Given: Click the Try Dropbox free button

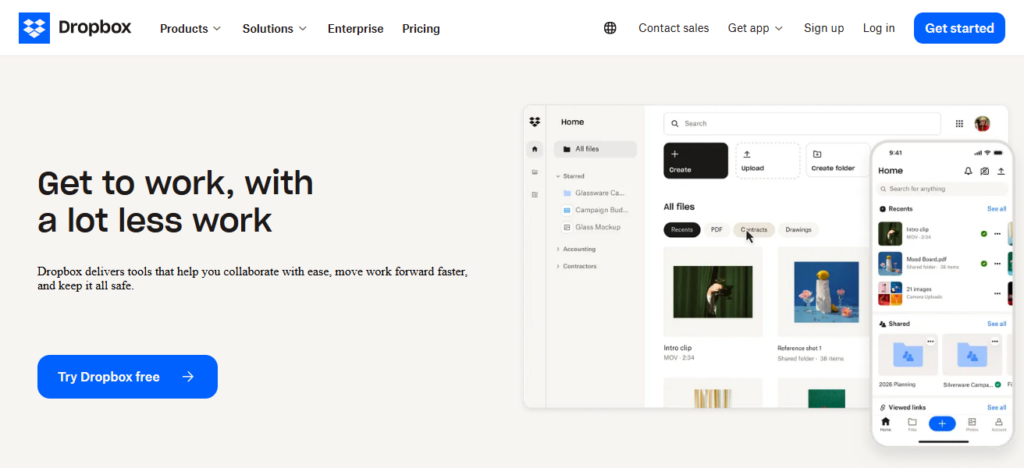Looking at the screenshot, I should [127, 377].
